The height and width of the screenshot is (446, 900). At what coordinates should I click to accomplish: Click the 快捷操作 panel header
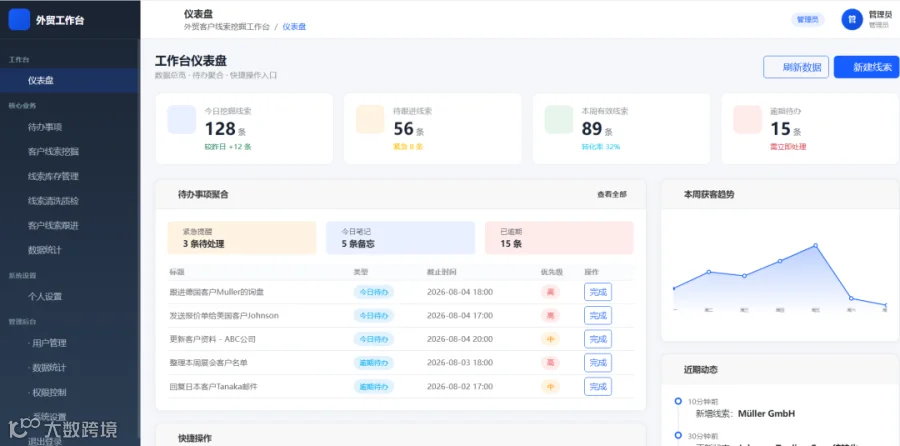click(401, 437)
